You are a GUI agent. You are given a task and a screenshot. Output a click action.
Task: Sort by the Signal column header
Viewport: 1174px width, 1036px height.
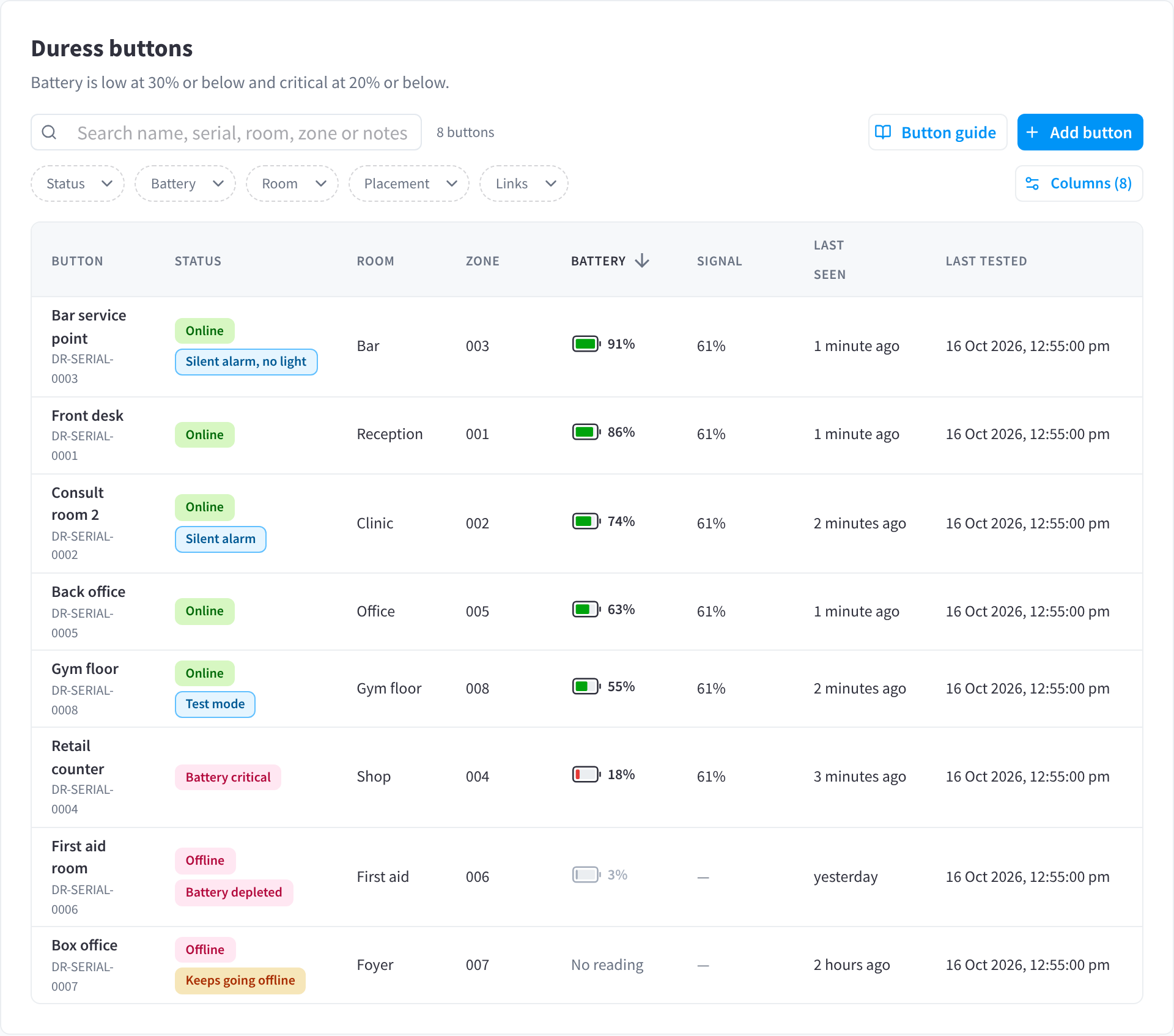pos(720,261)
